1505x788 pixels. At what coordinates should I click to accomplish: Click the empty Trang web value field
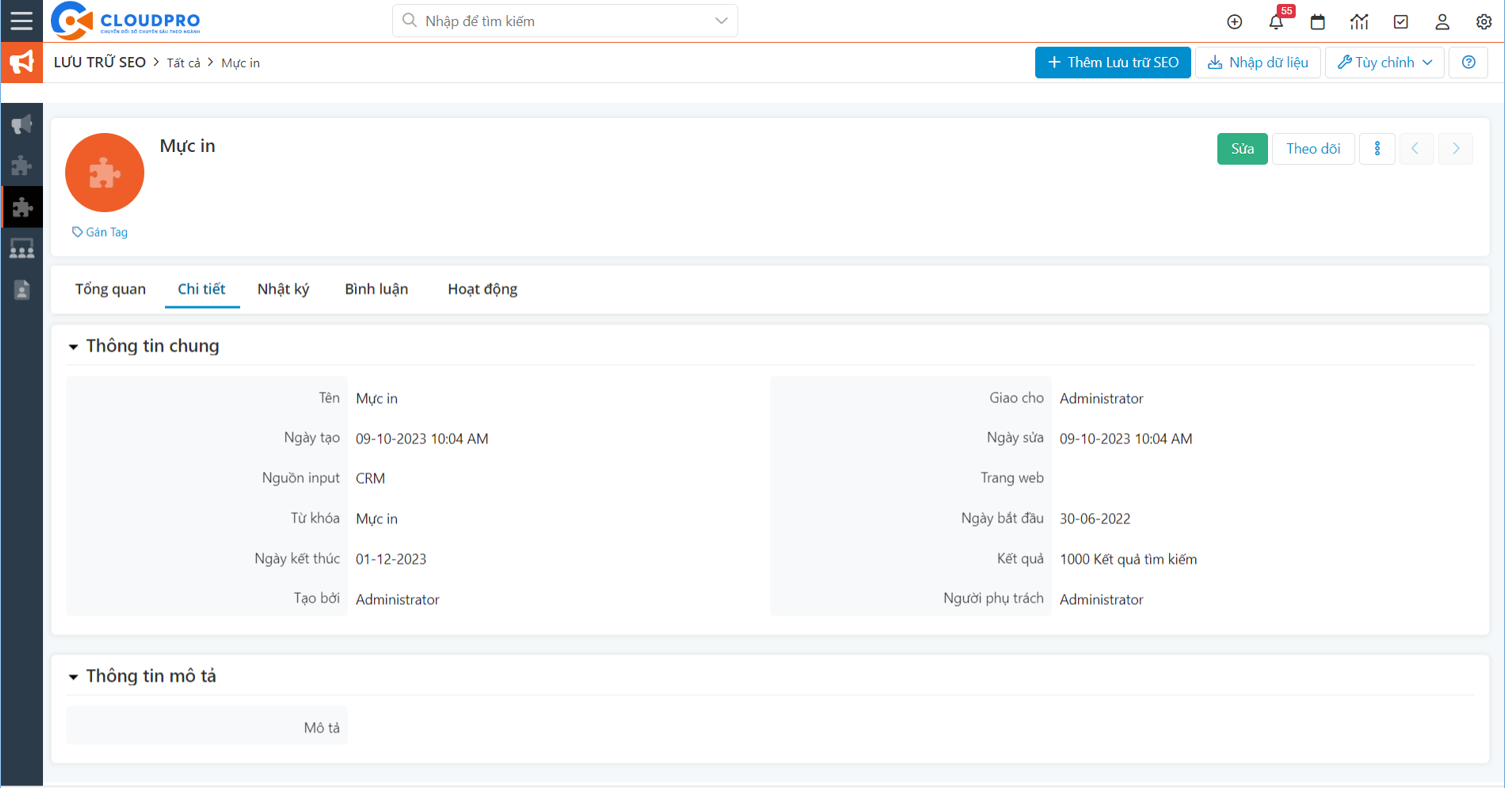(1262, 478)
